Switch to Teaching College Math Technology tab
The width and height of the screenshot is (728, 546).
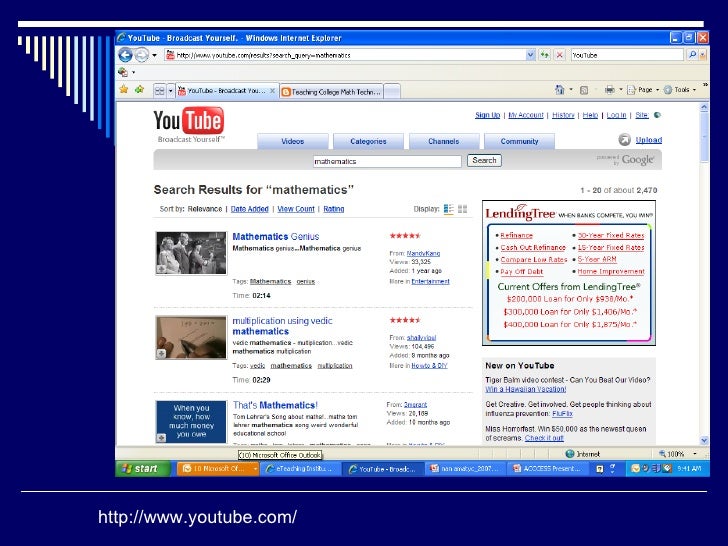[332, 92]
